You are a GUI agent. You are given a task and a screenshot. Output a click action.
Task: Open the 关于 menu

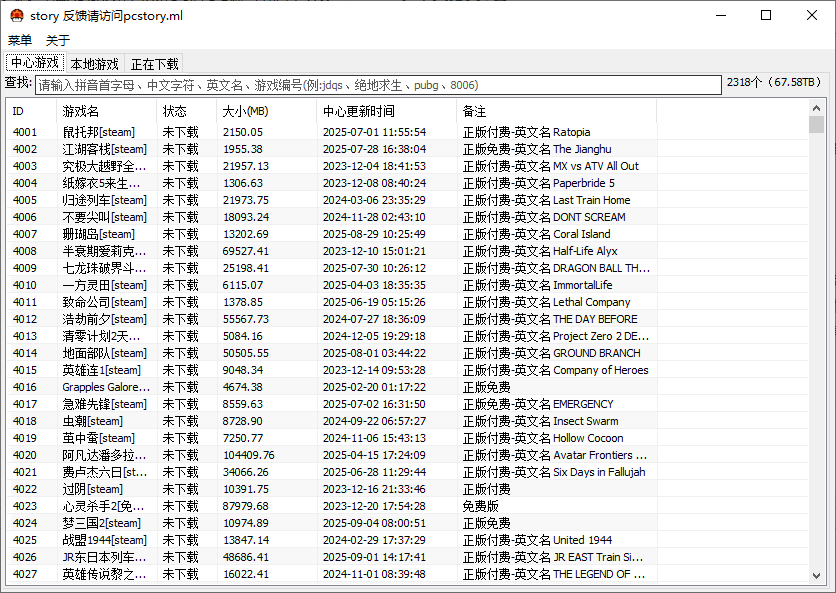(x=58, y=40)
